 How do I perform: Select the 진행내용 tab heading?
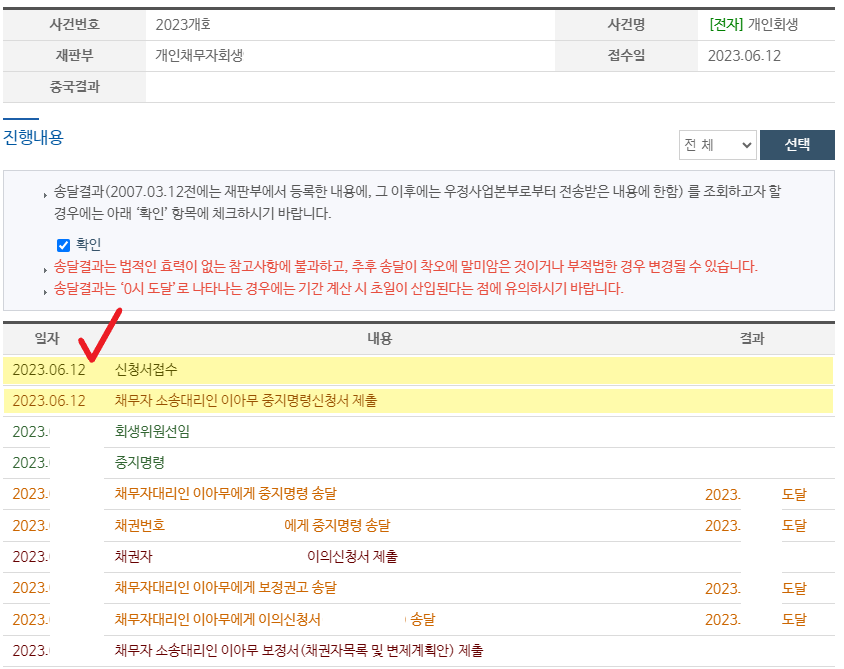pos(33,137)
